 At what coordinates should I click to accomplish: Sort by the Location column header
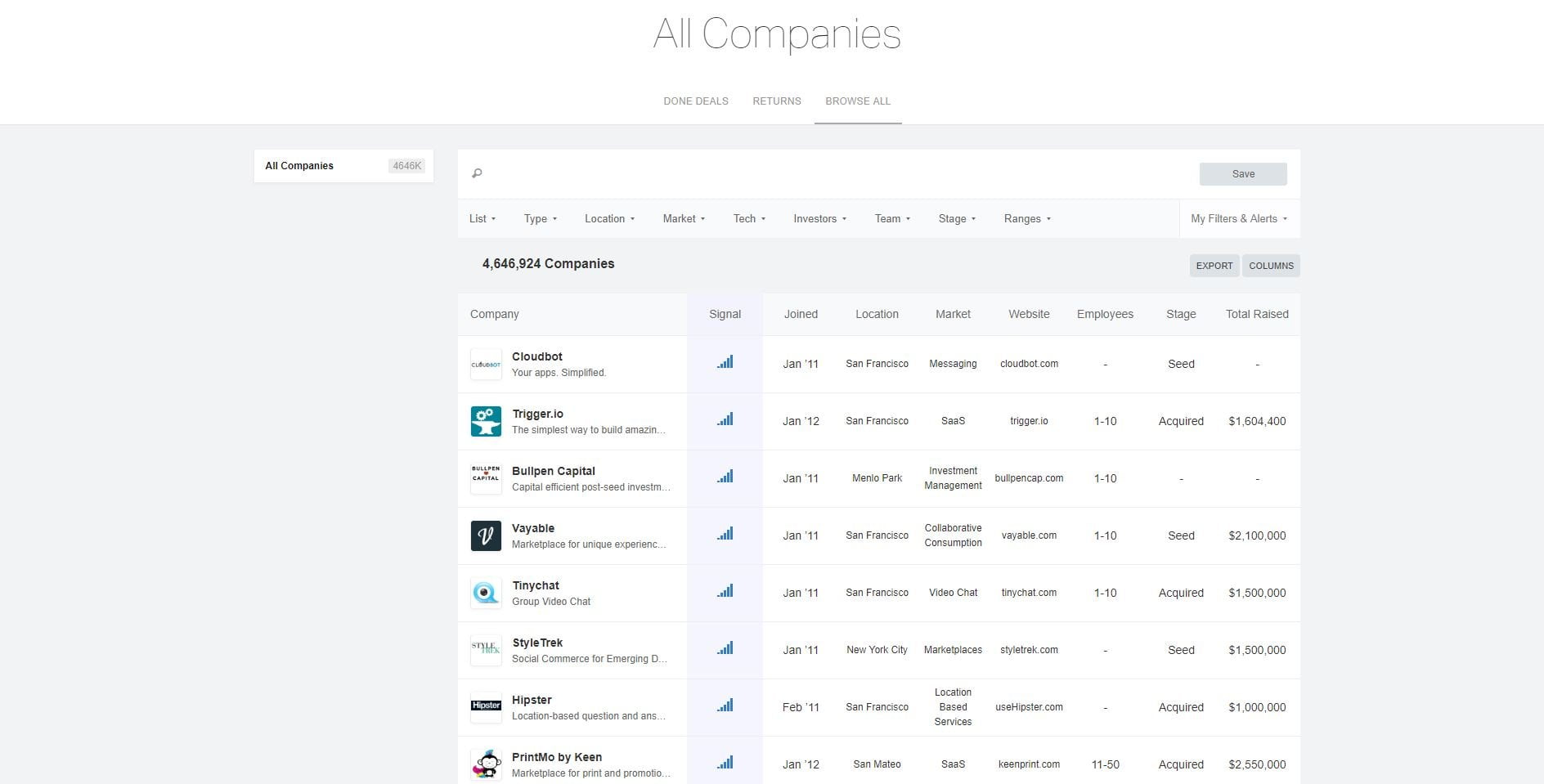[x=877, y=314]
